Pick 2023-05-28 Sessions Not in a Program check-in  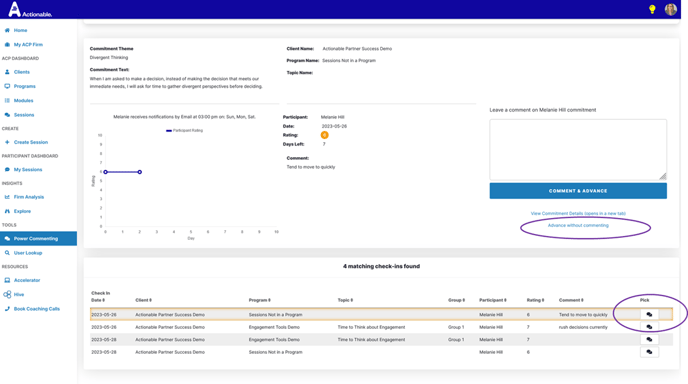coord(649,352)
